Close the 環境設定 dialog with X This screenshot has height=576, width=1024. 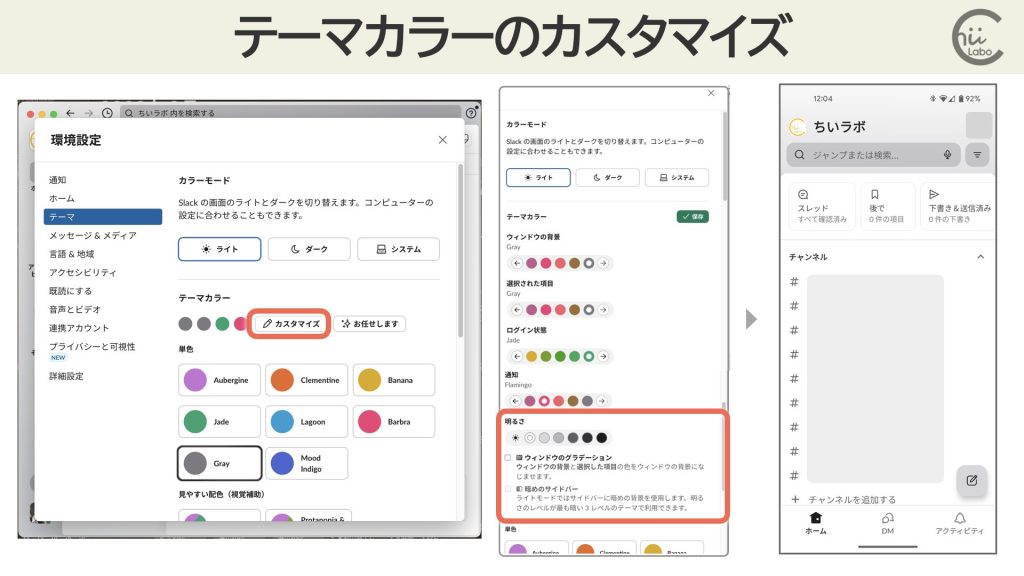(443, 140)
